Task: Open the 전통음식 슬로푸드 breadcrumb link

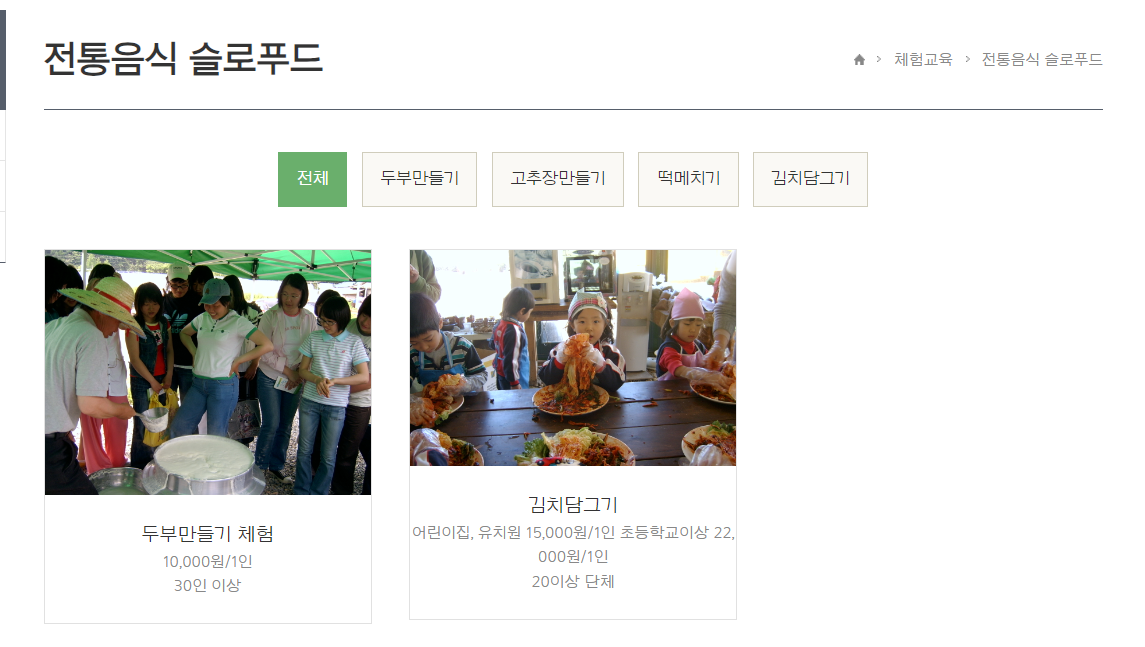Action: (1042, 60)
